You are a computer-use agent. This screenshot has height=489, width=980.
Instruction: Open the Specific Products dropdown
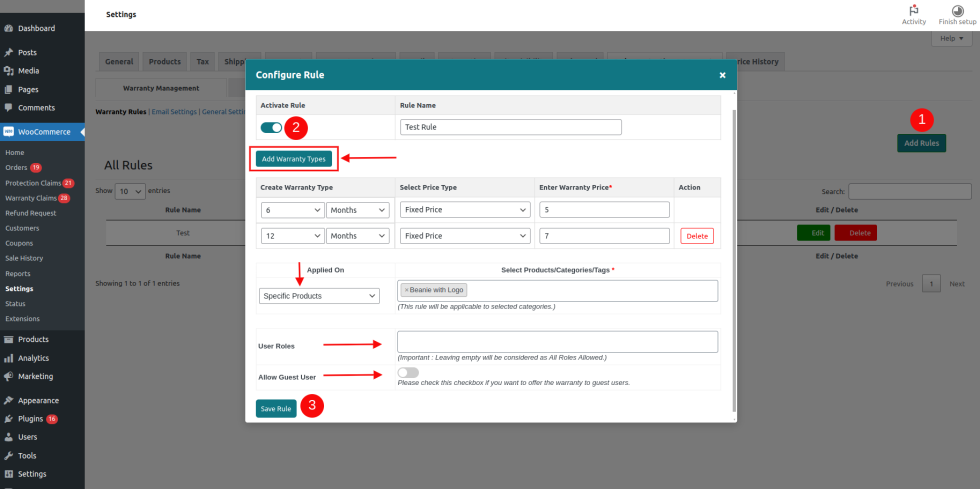tap(319, 296)
